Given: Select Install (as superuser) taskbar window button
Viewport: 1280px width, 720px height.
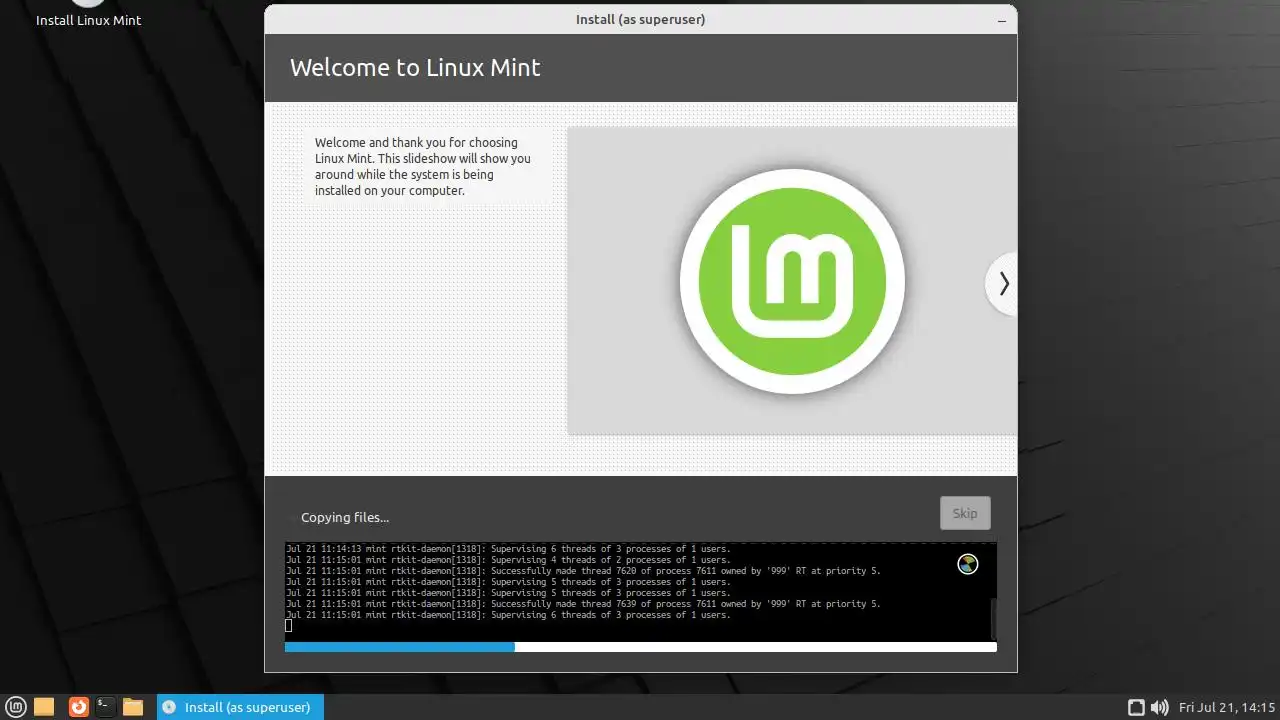Looking at the screenshot, I should tap(240, 707).
